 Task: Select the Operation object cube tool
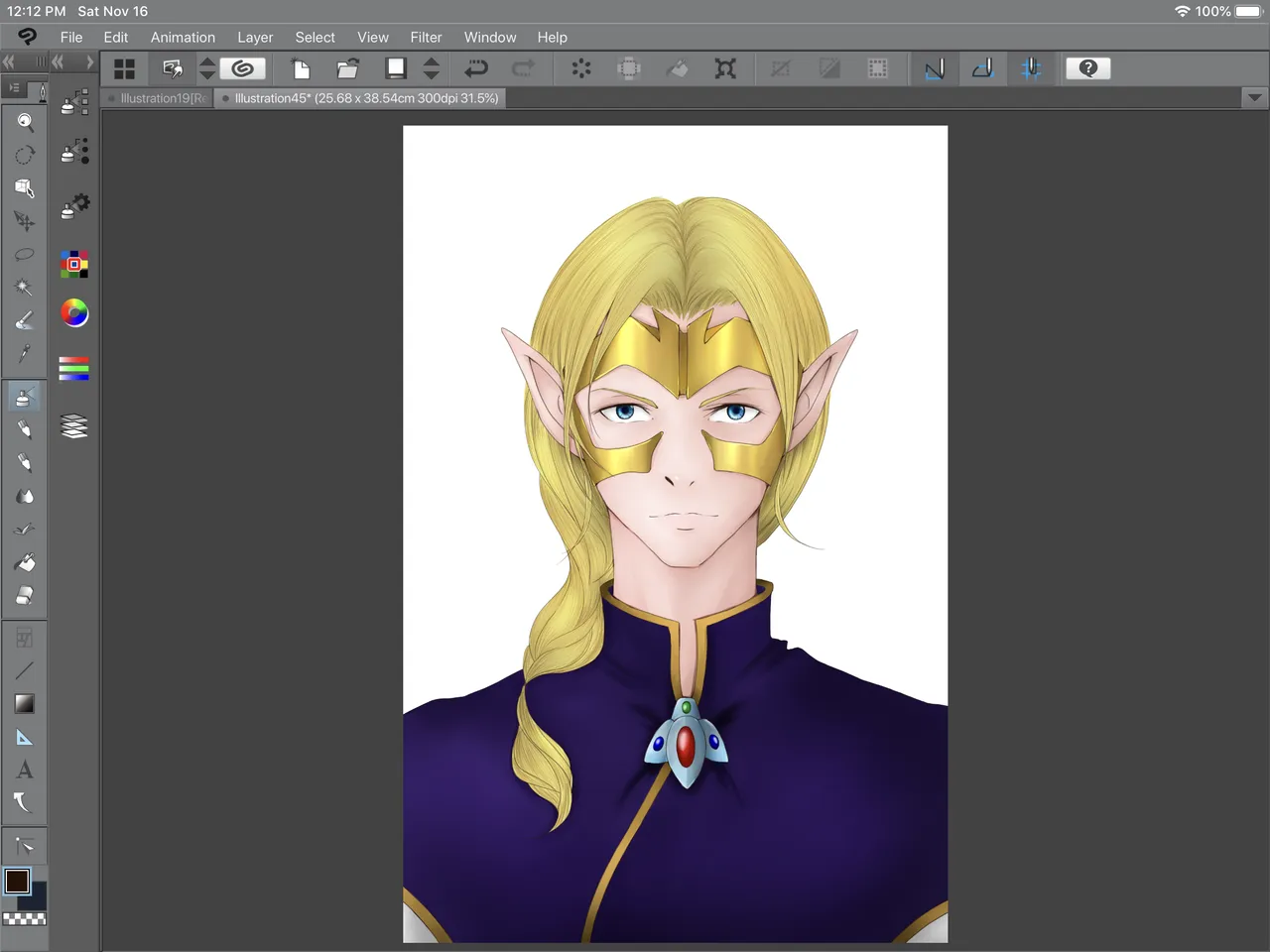[25, 187]
